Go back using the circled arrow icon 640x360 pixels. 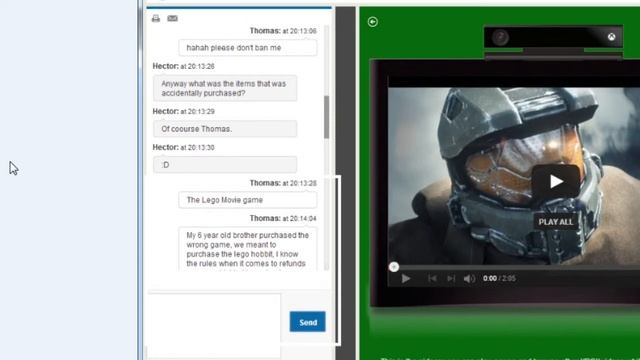373,22
